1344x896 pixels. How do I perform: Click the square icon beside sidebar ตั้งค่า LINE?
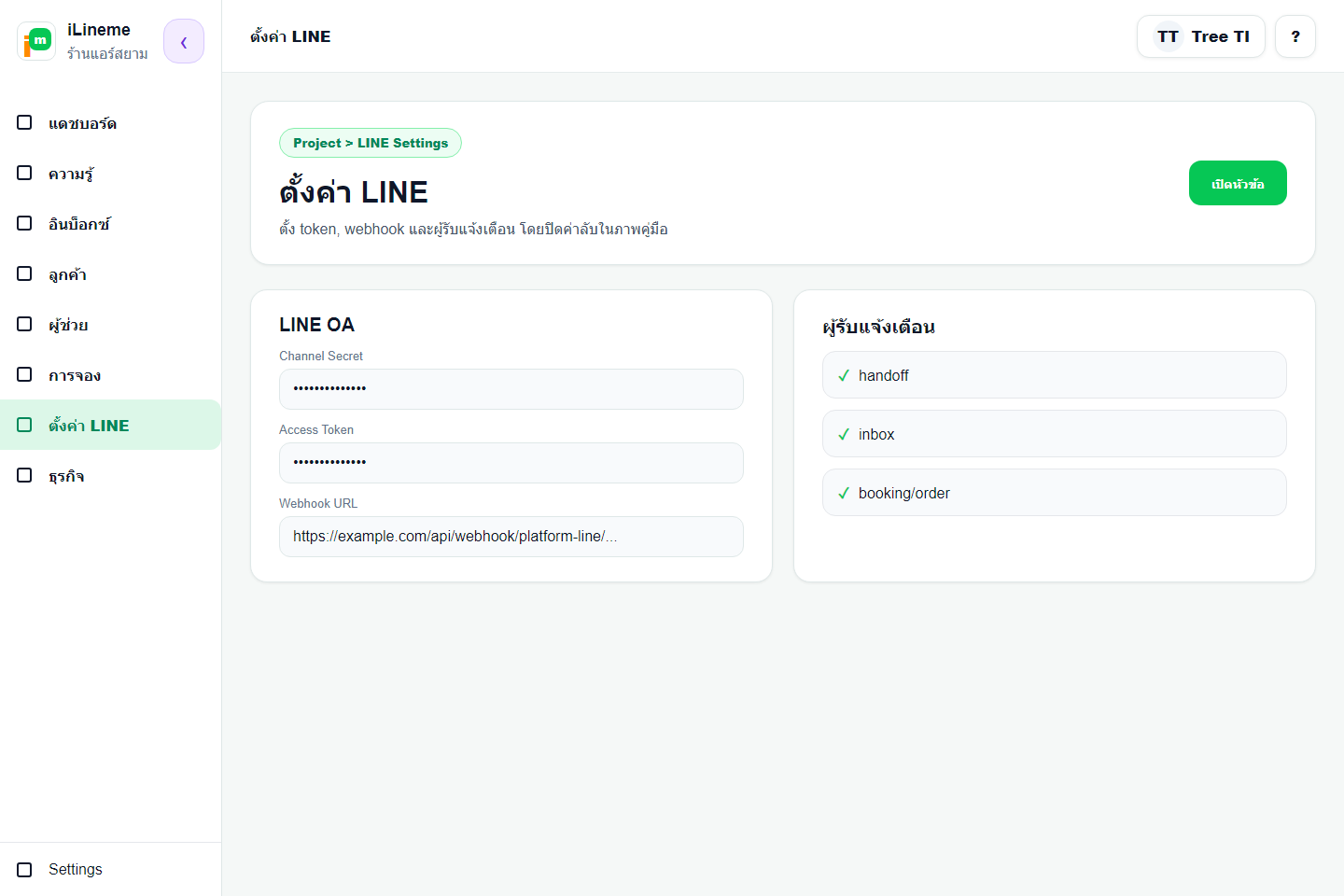(24, 425)
